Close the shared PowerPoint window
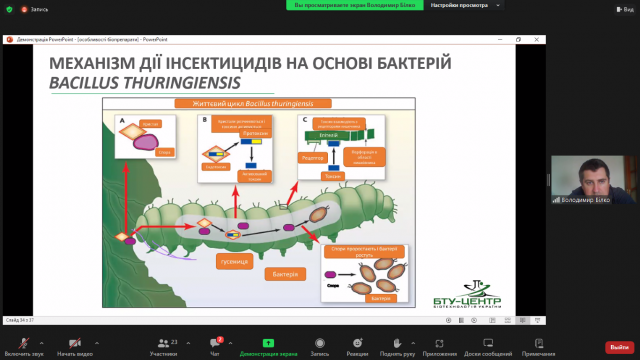This screenshot has height=360, width=640. pyautogui.click(x=537, y=40)
